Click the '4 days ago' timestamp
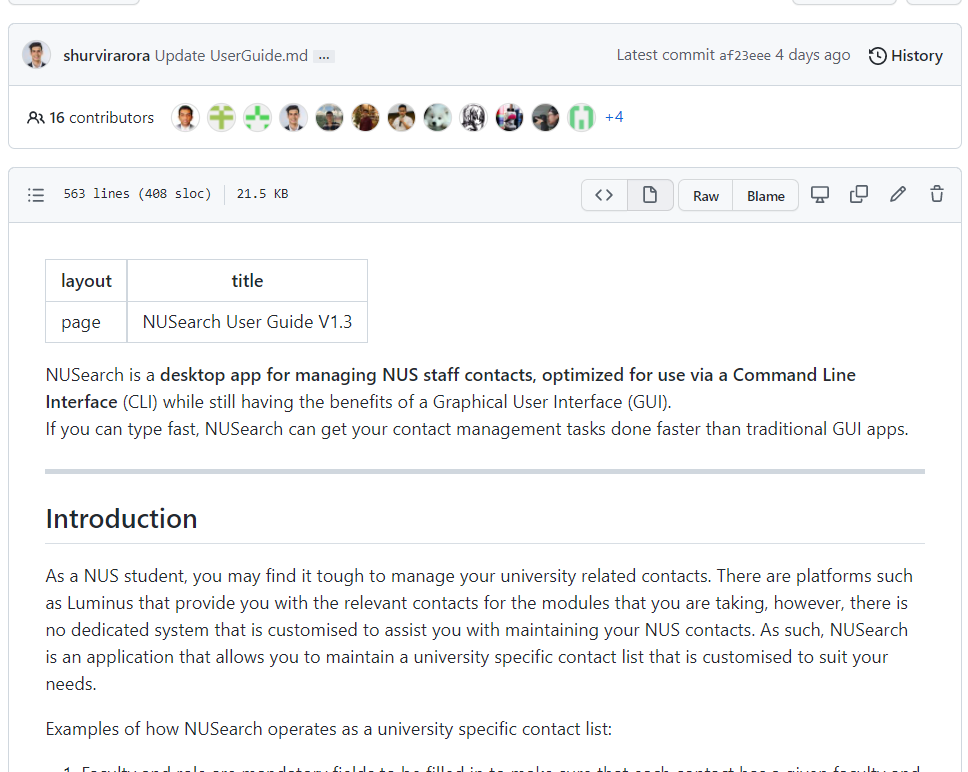The width and height of the screenshot is (968, 772). point(812,56)
